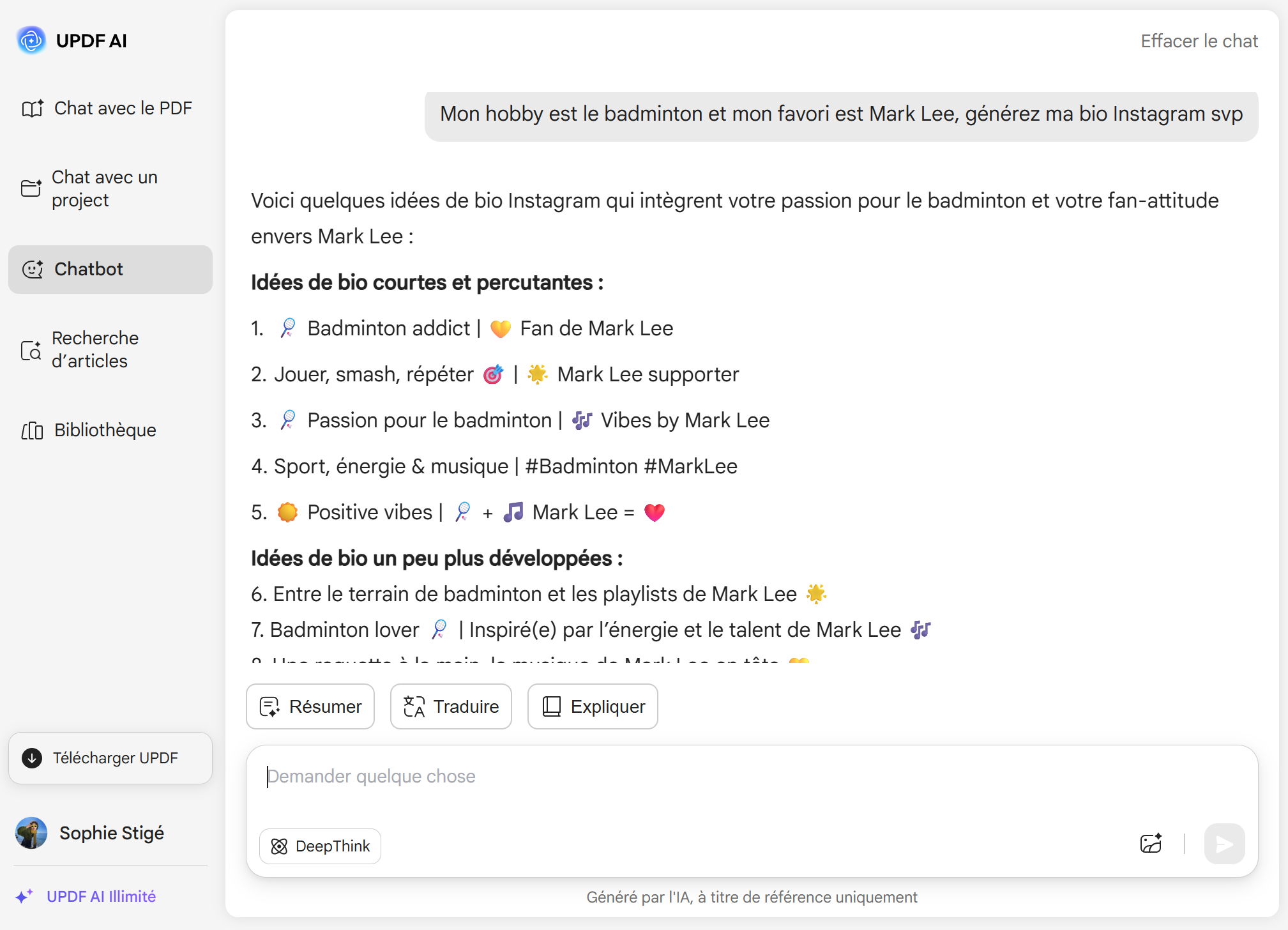Click 'Badminton addict' bio line
Screen dimensions: 1288x930
point(462,328)
